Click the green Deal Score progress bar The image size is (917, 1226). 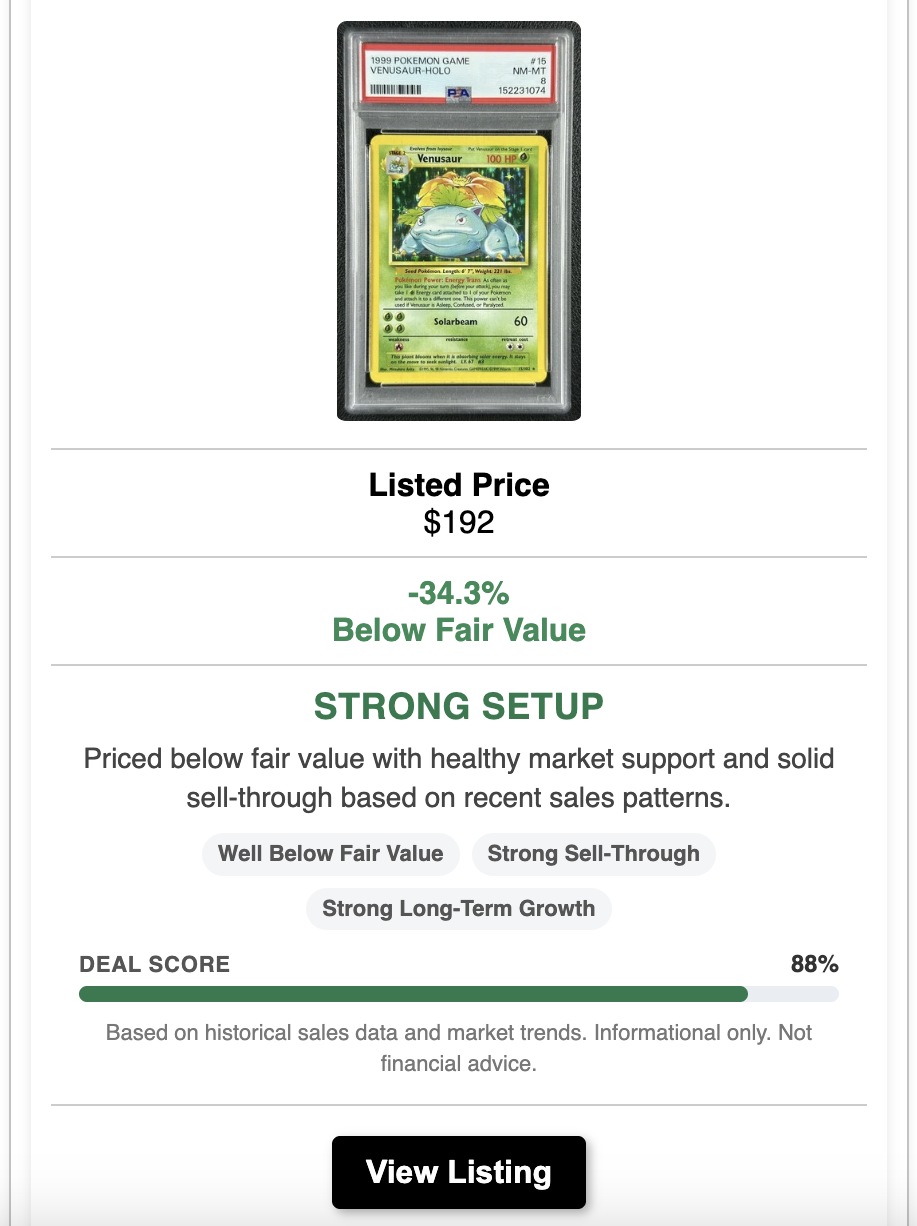(x=413, y=994)
